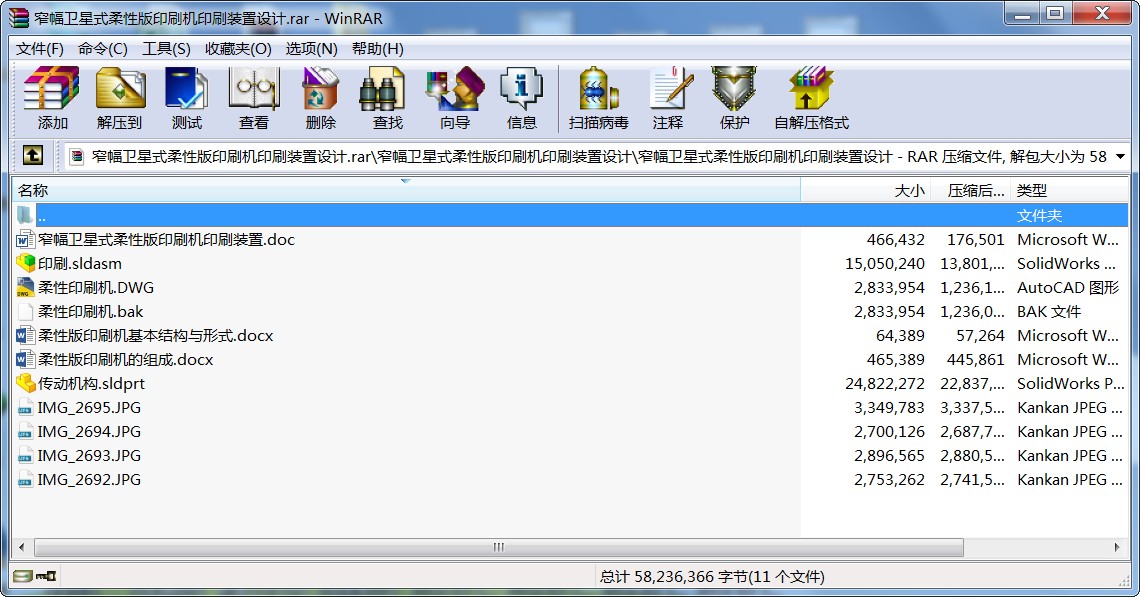Click the Test (测试) toolbar icon

[187, 89]
